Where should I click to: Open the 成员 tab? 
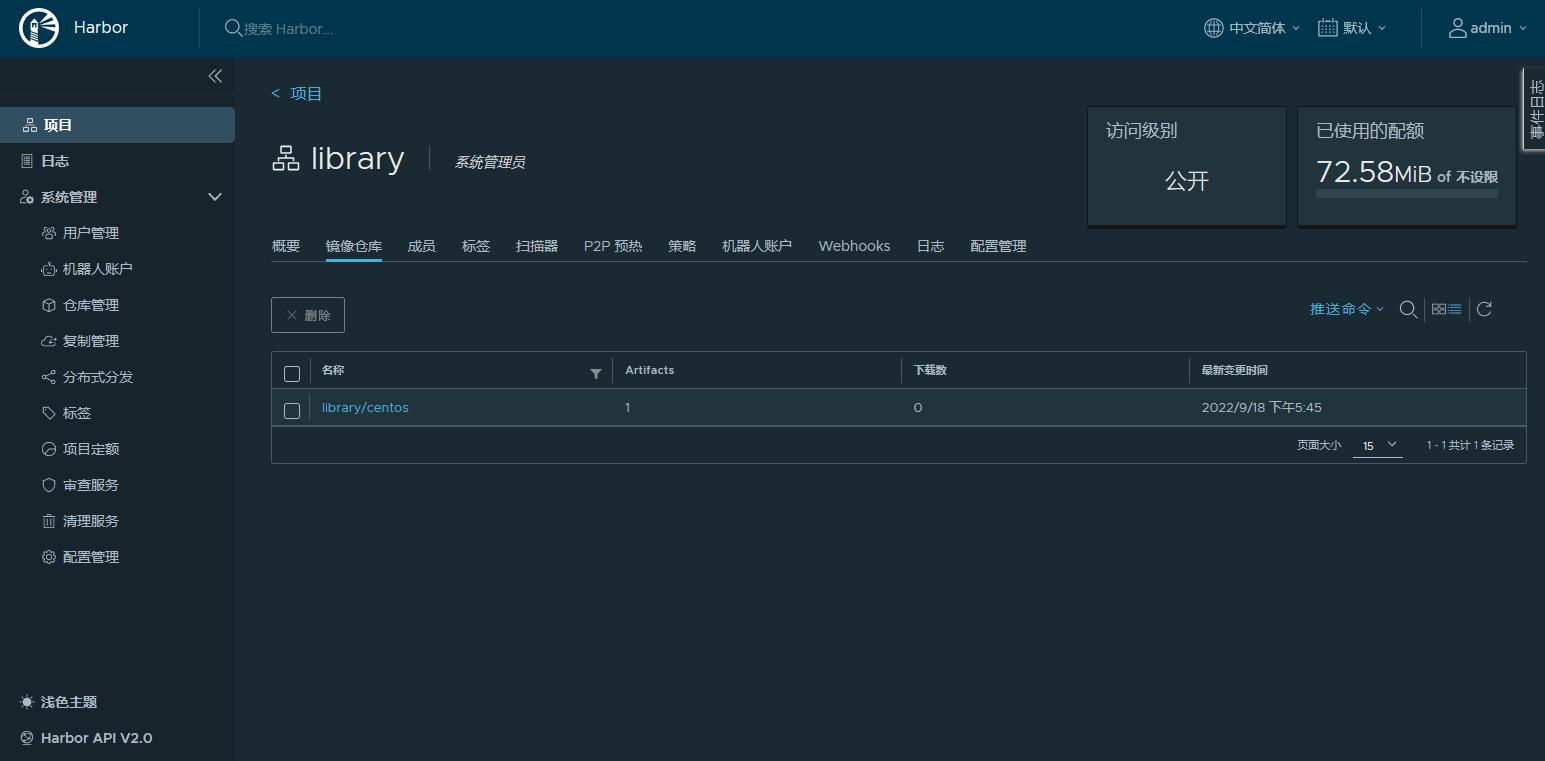pos(422,246)
